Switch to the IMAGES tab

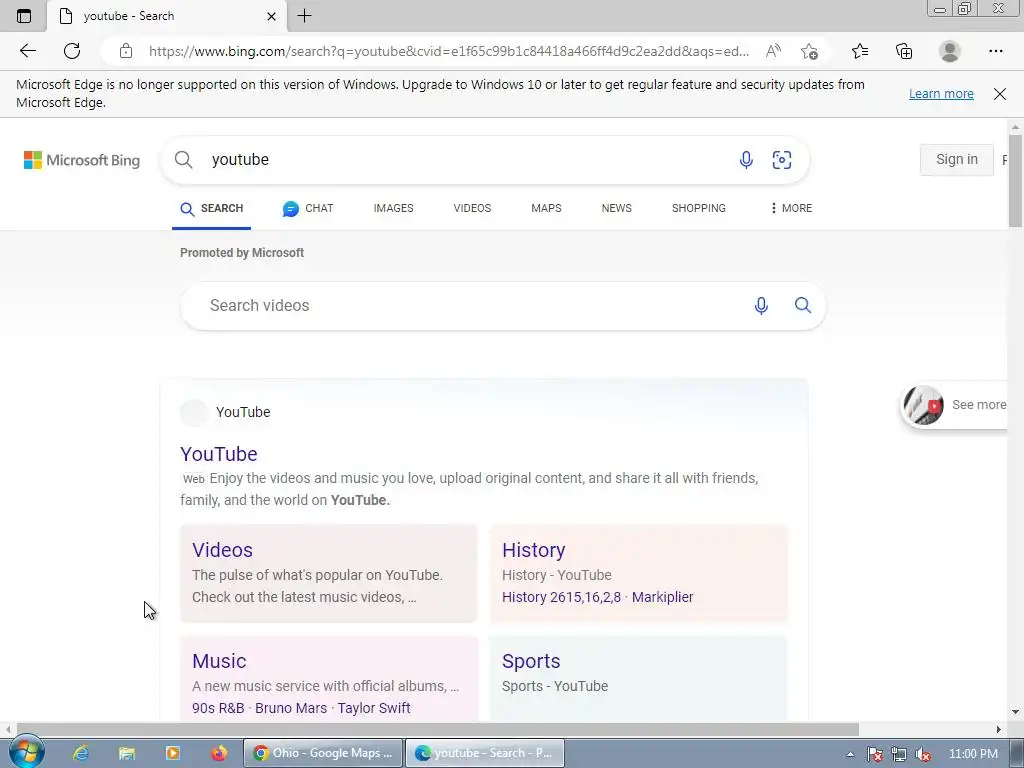point(393,208)
